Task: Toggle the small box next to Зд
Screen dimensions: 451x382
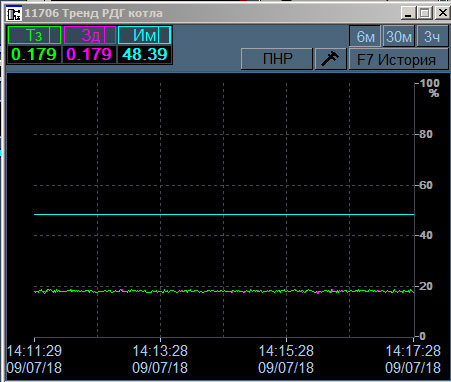Action: (110, 35)
